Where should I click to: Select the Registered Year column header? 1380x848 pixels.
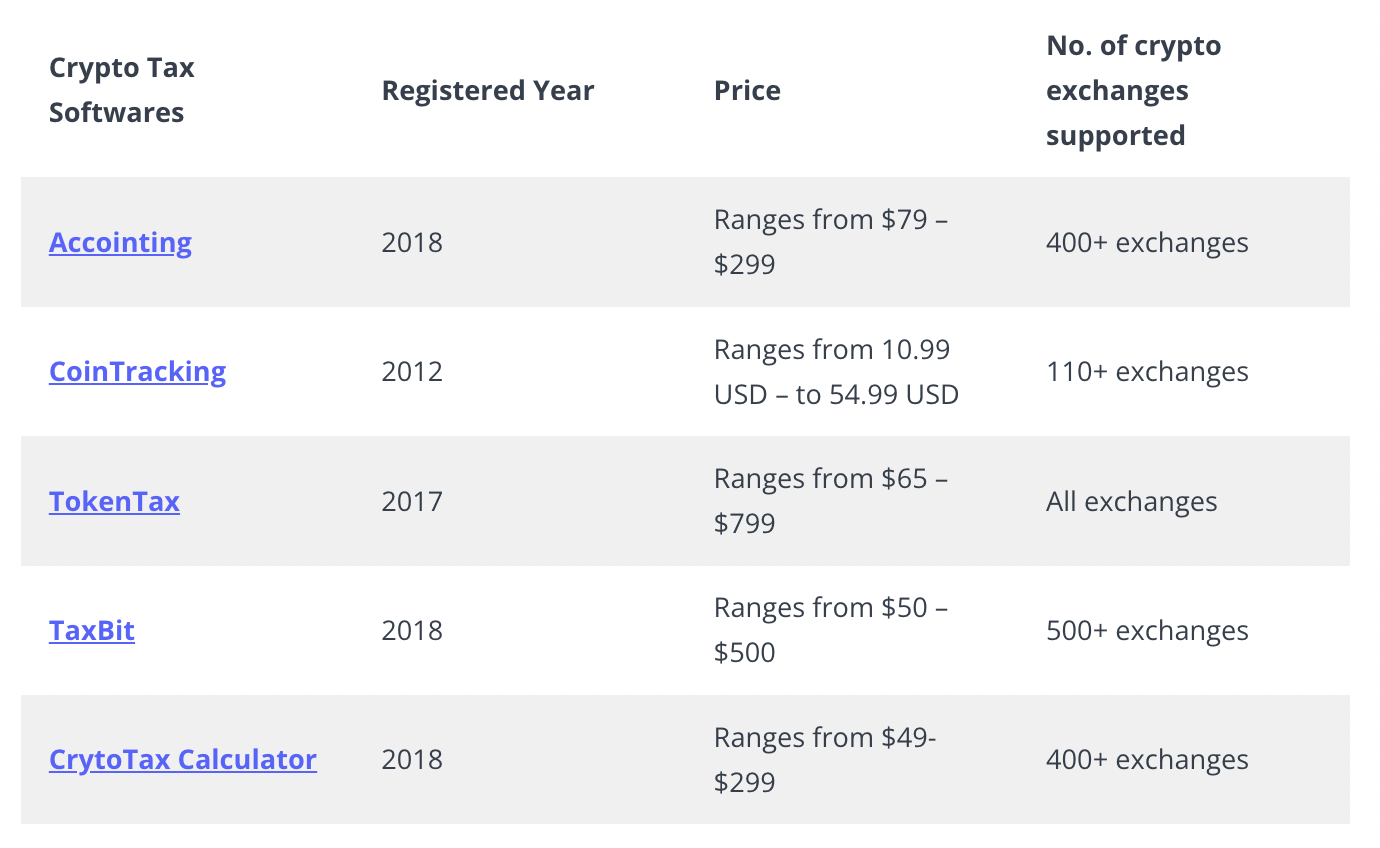pyautogui.click(x=488, y=91)
